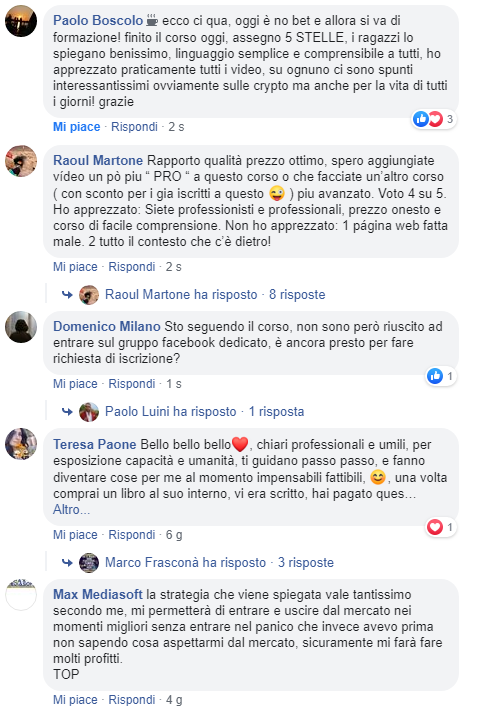The width and height of the screenshot is (488, 712).
Task: Expand Teresa Paone's comment with Altro...
Action: click(x=71, y=509)
